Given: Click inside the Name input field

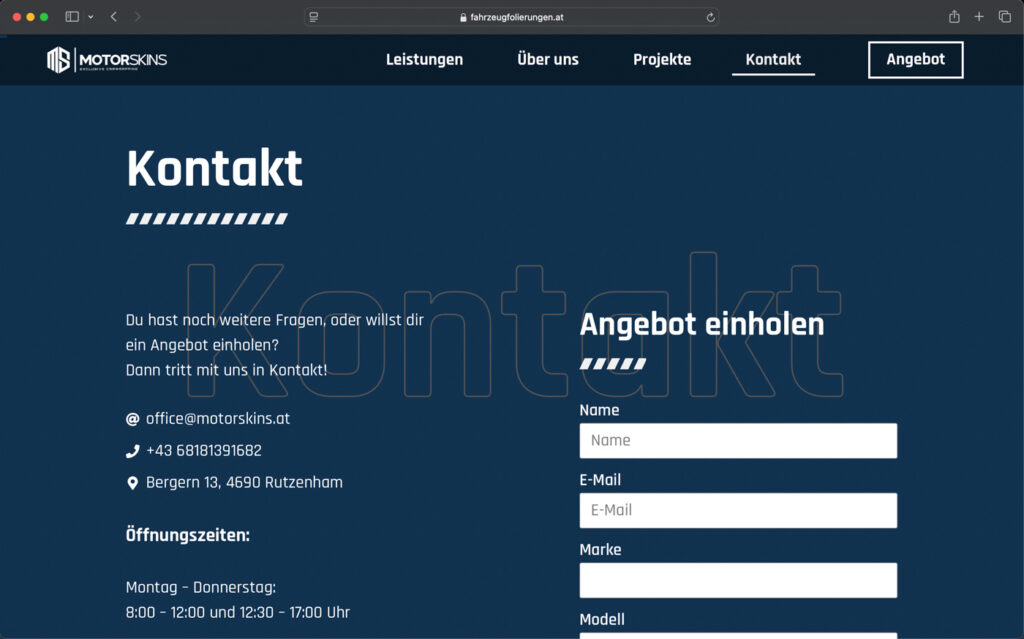Looking at the screenshot, I should click(x=738, y=440).
